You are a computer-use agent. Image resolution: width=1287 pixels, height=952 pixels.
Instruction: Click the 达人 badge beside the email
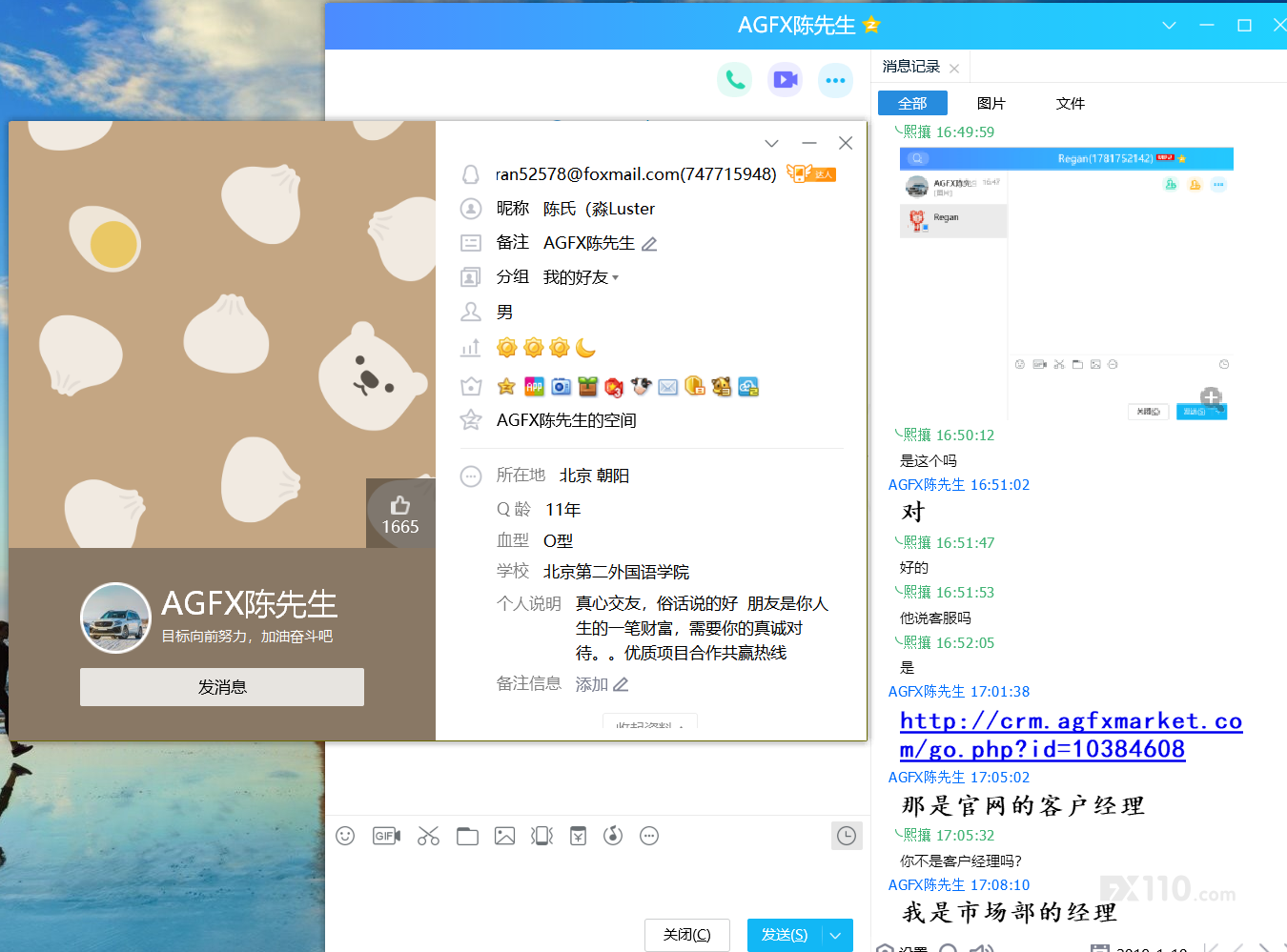[x=811, y=173]
